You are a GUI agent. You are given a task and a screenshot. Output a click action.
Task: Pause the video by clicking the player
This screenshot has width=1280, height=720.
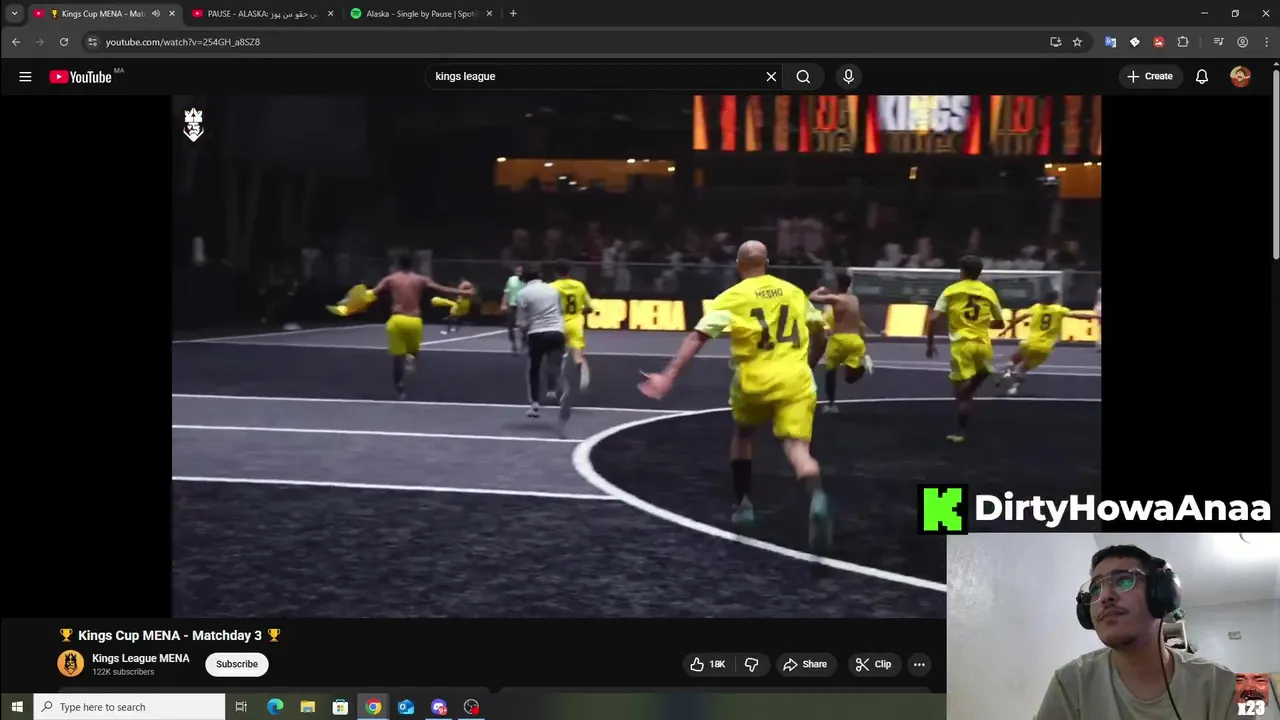[x=636, y=355]
